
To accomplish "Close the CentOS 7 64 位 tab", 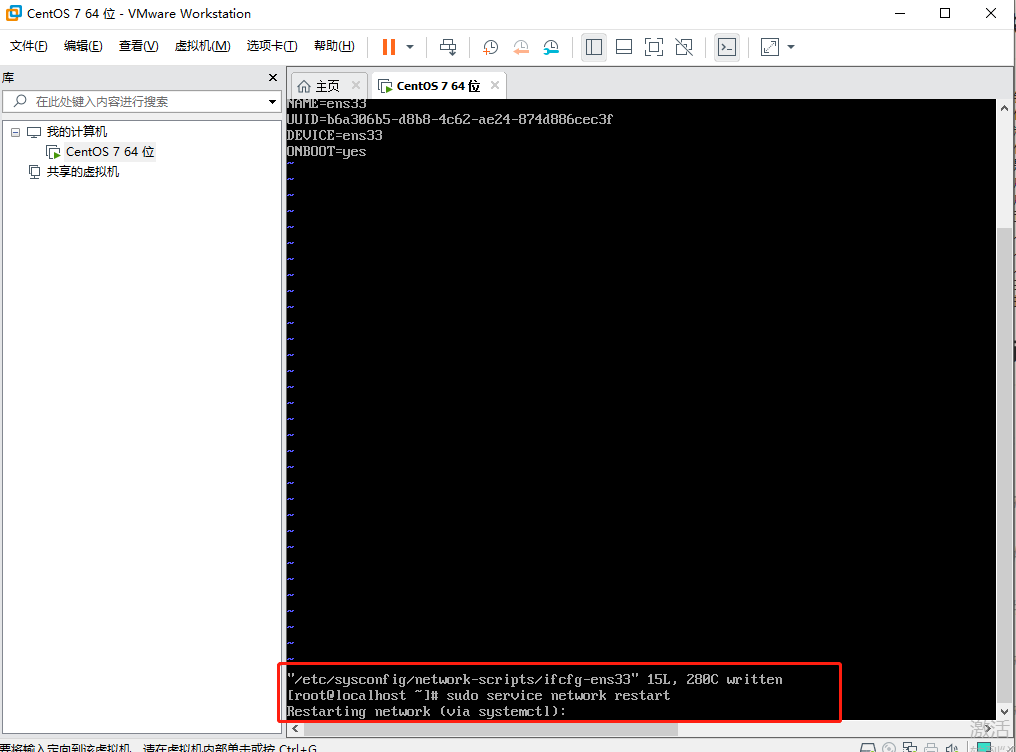I will click(495, 85).
